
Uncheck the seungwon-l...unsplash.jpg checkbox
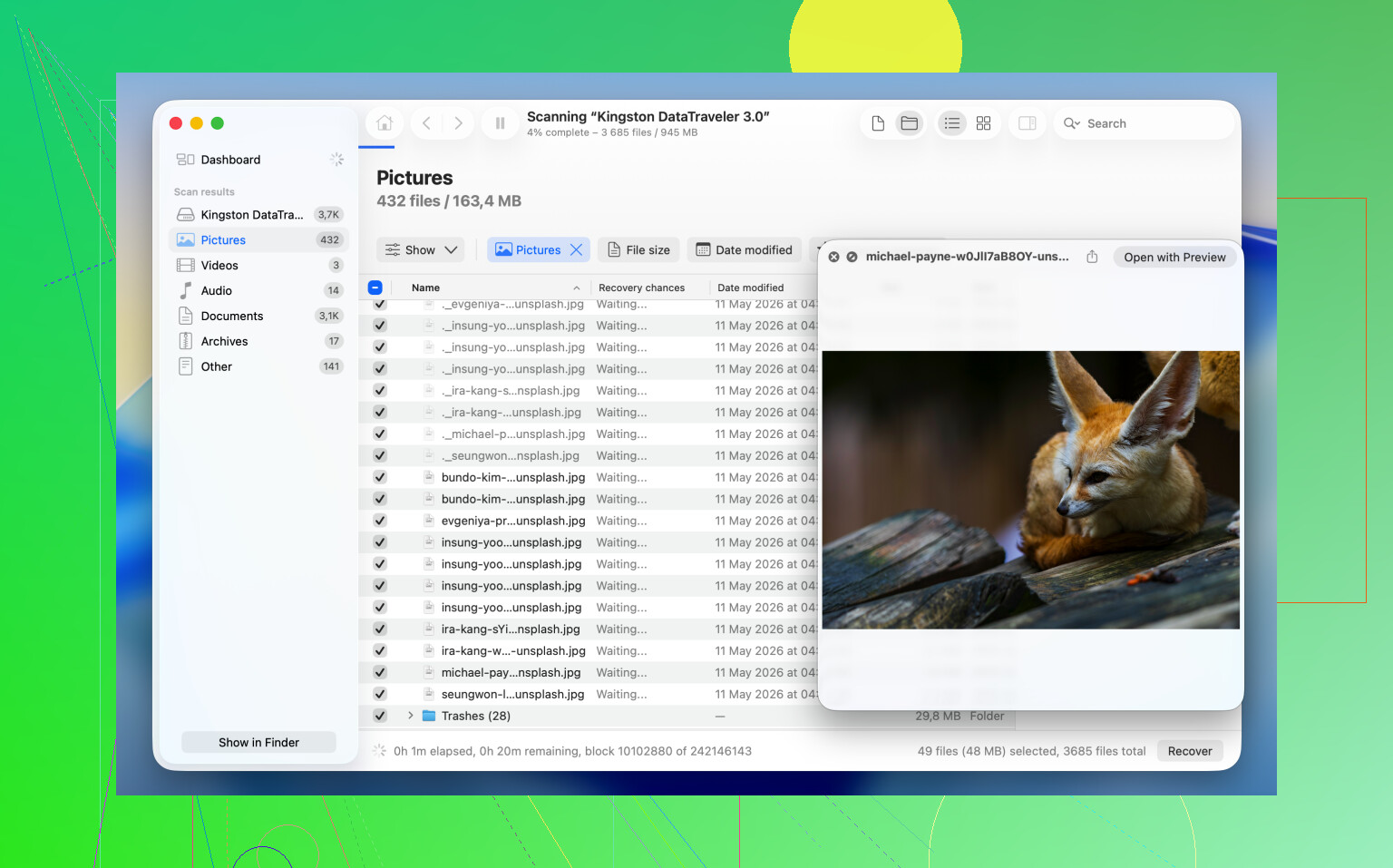coord(380,695)
